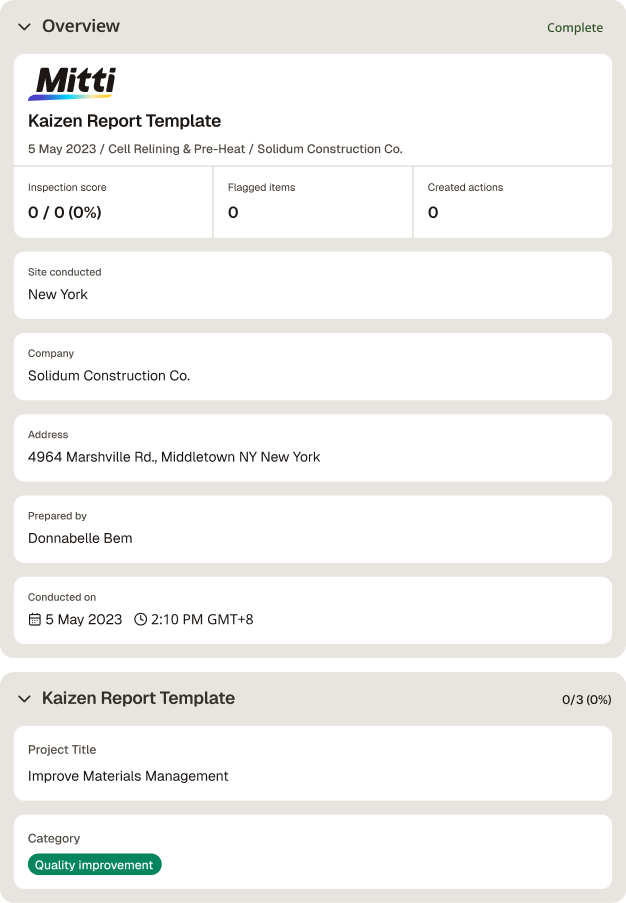Screen dimensions: 626x903
Task: Select the Quality improvement category tag
Action: (94, 864)
